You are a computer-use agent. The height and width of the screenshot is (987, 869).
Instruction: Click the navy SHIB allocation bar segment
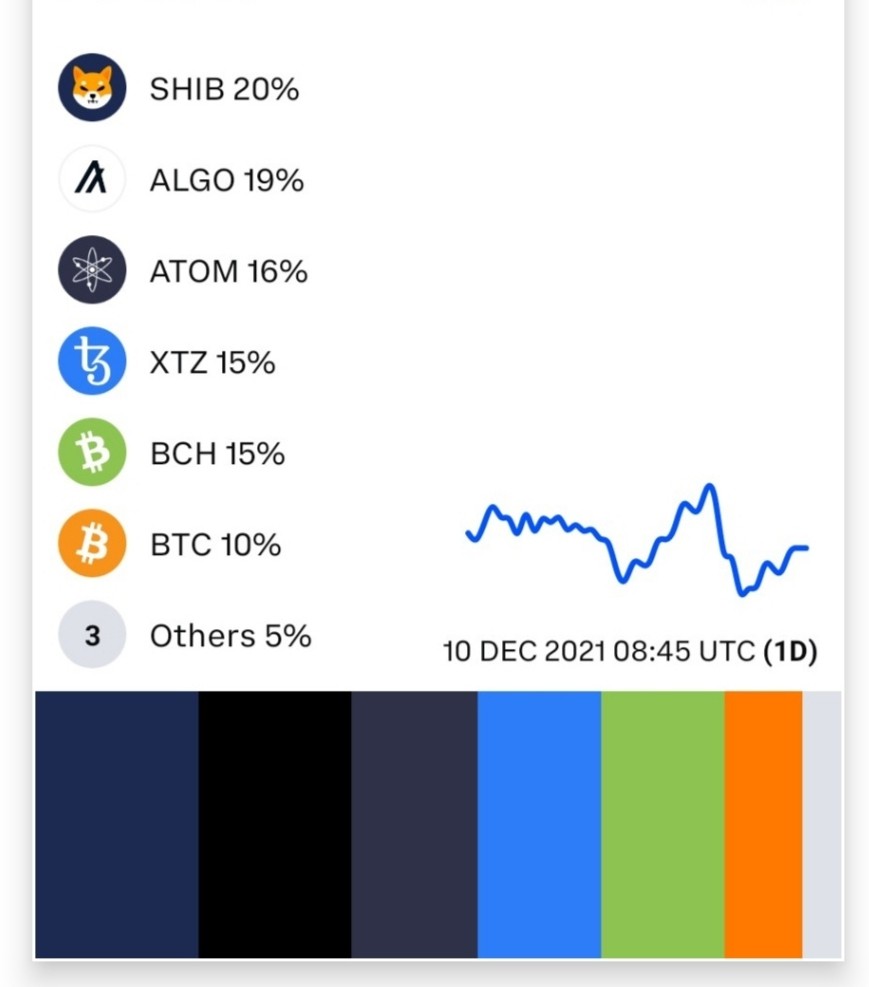117,825
